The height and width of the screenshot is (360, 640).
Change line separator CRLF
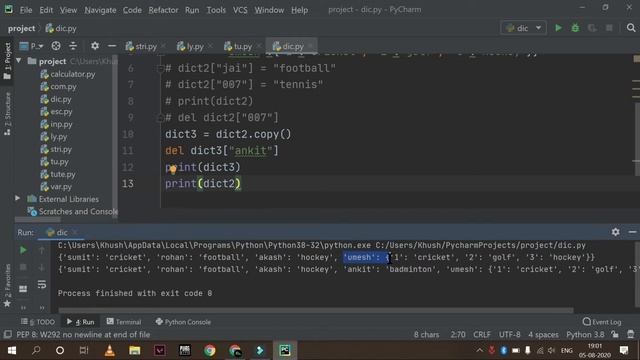pyautogui.click(x=482, y=334)
